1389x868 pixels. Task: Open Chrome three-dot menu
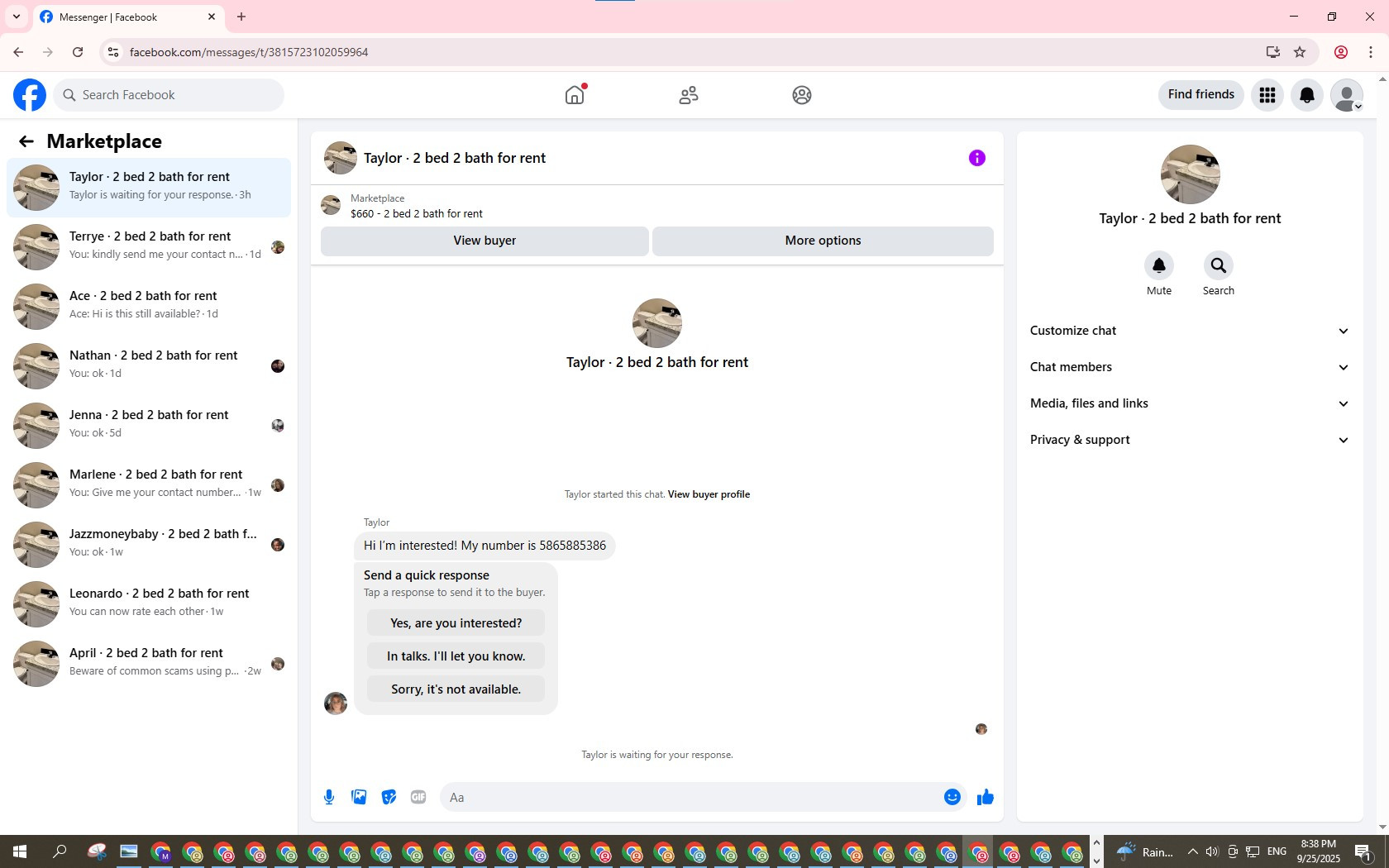coord(1371,52)
